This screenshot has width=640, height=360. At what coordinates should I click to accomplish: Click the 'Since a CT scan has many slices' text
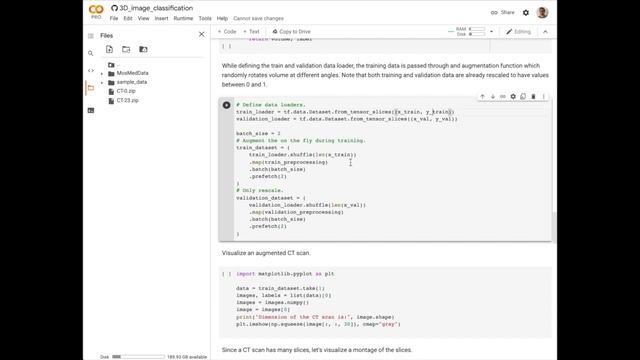(317, 350)
